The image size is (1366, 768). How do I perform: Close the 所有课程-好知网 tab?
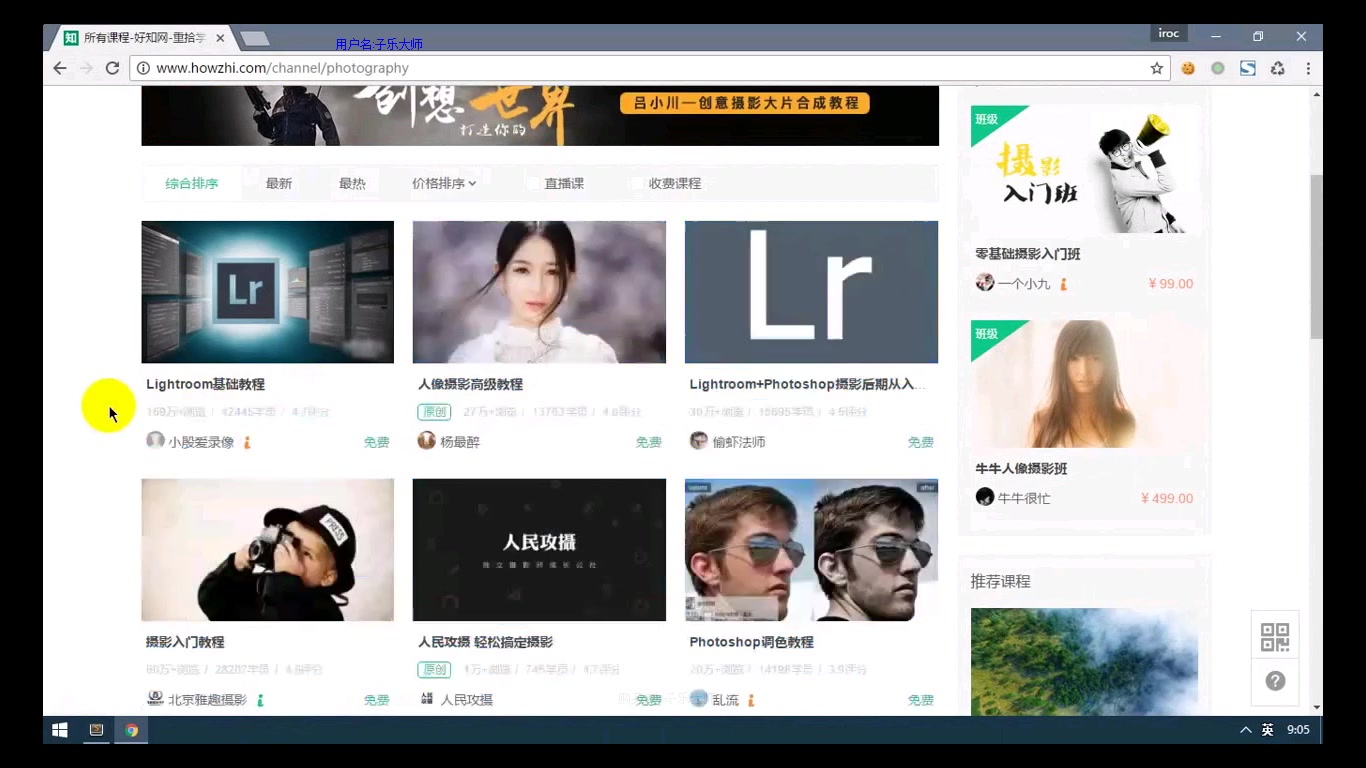(220, 38)
